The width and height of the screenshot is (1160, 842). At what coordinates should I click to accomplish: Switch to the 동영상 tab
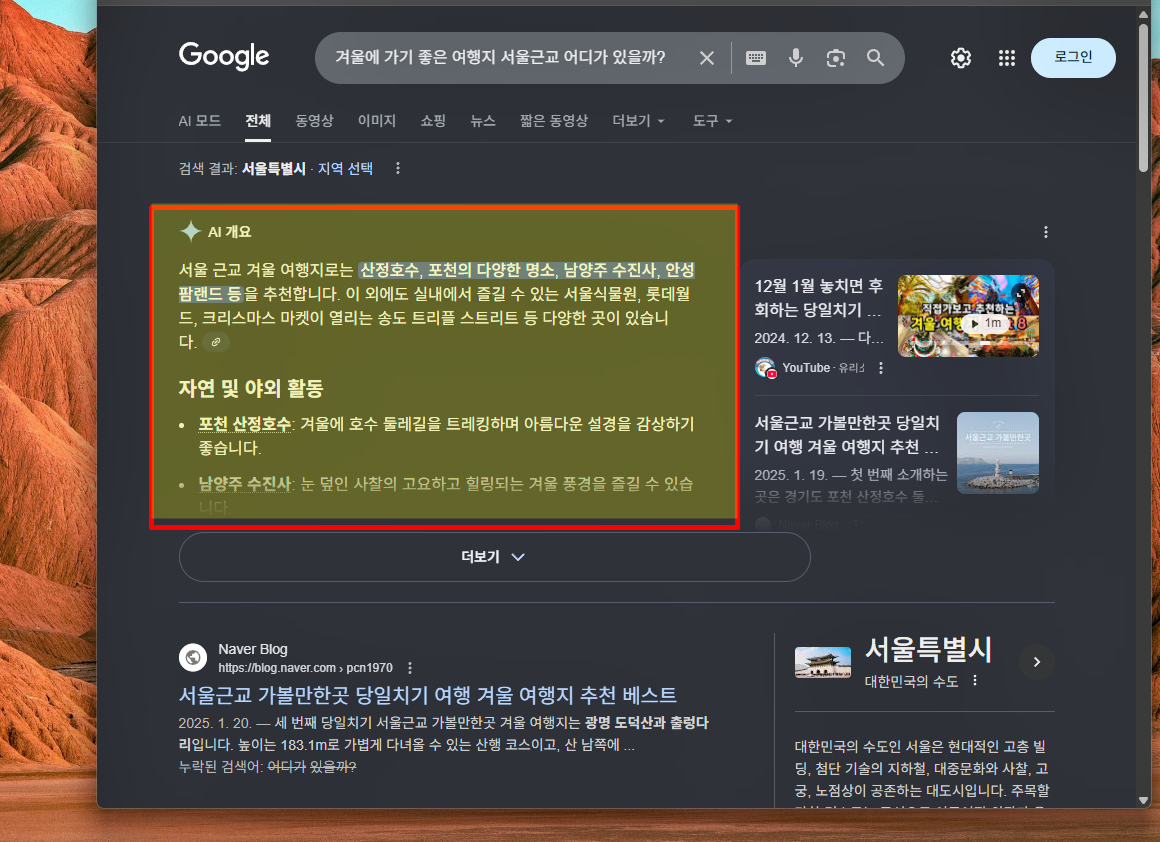(314, 121)
